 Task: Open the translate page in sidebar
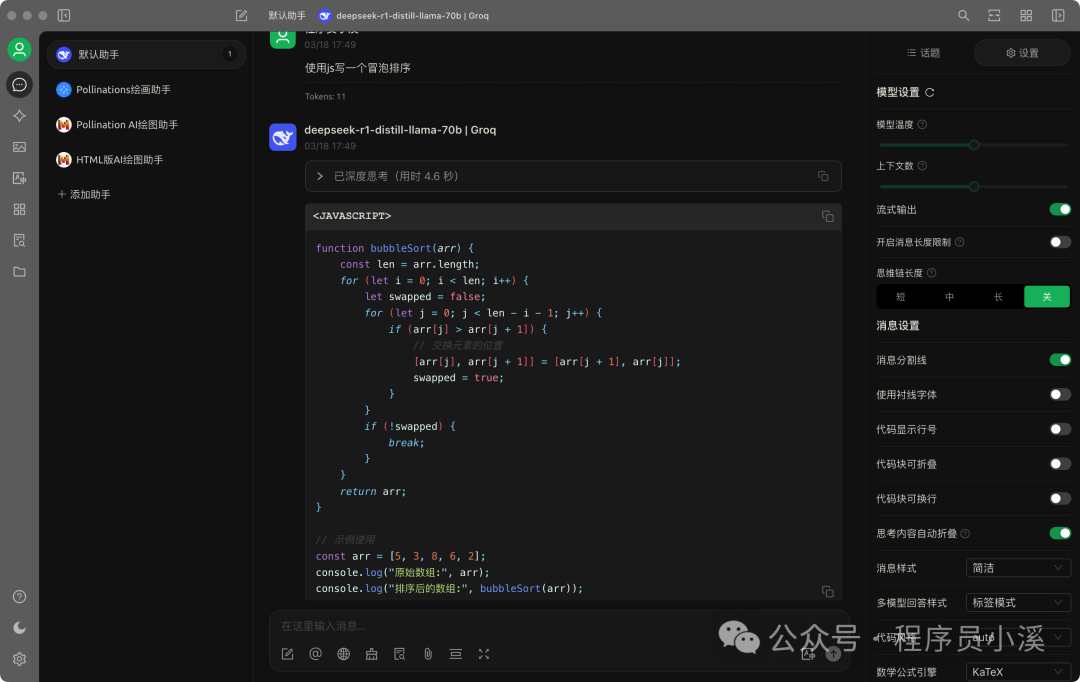(19, 178)
